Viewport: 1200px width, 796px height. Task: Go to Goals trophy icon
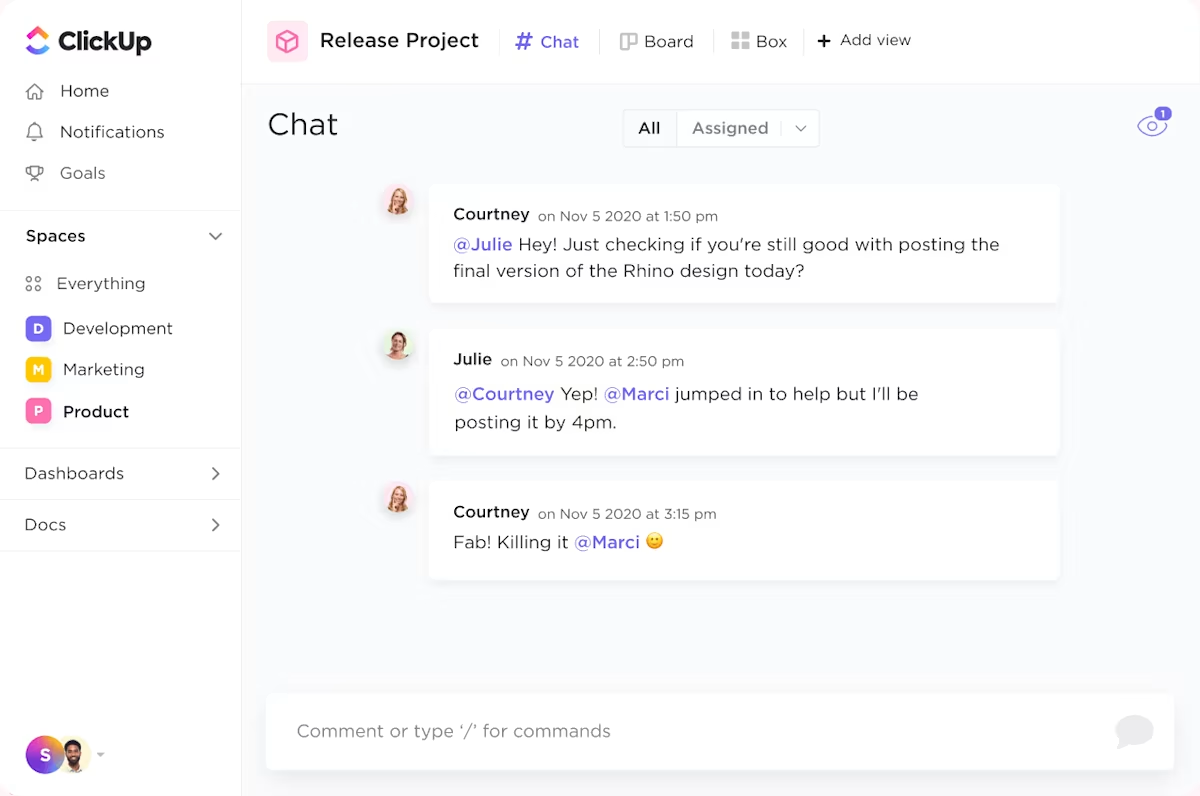pyautogui.click(x=35, y=173)
